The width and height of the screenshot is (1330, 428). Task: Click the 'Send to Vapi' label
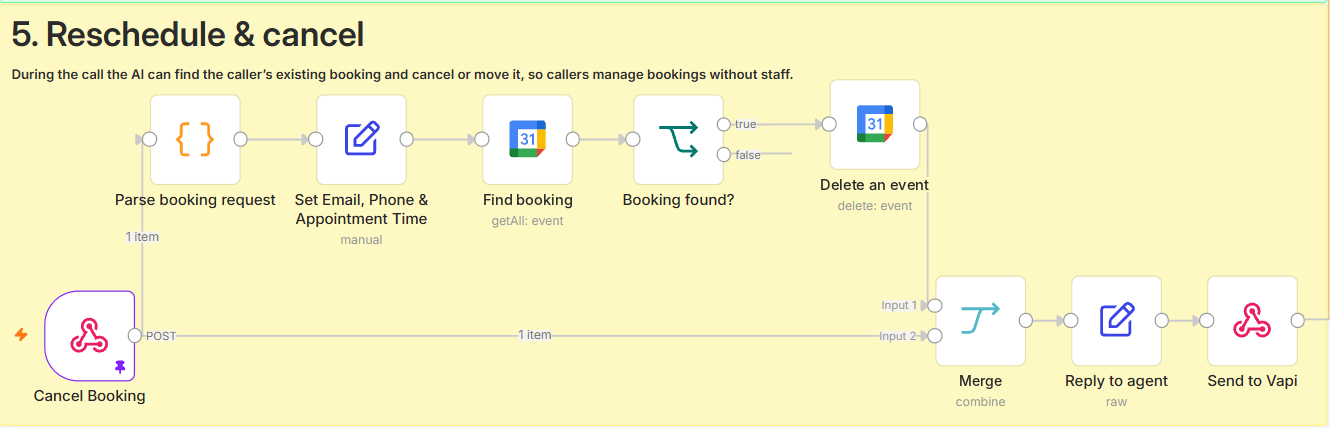[1252, 381]
